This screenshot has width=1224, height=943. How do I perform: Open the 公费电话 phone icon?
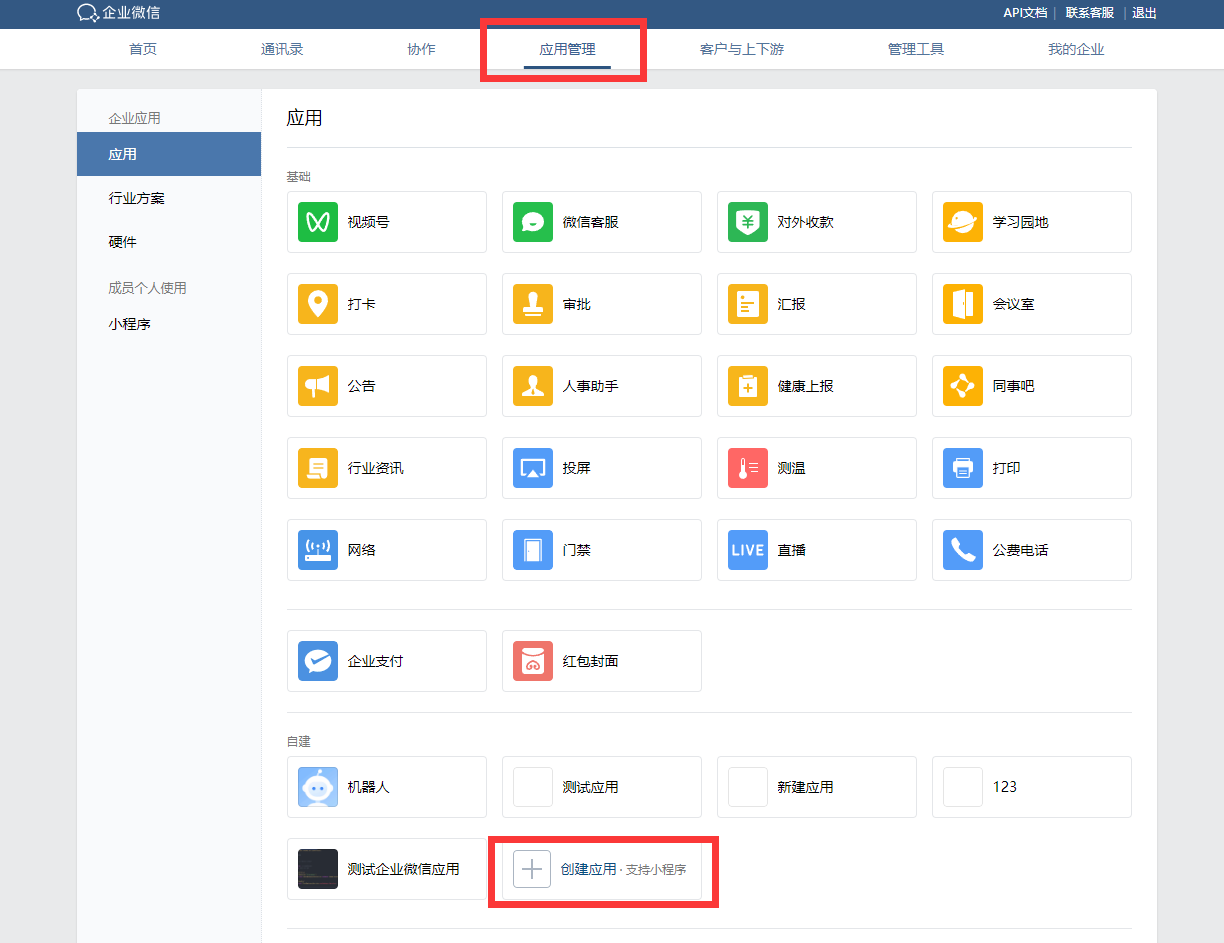[963, 550]
